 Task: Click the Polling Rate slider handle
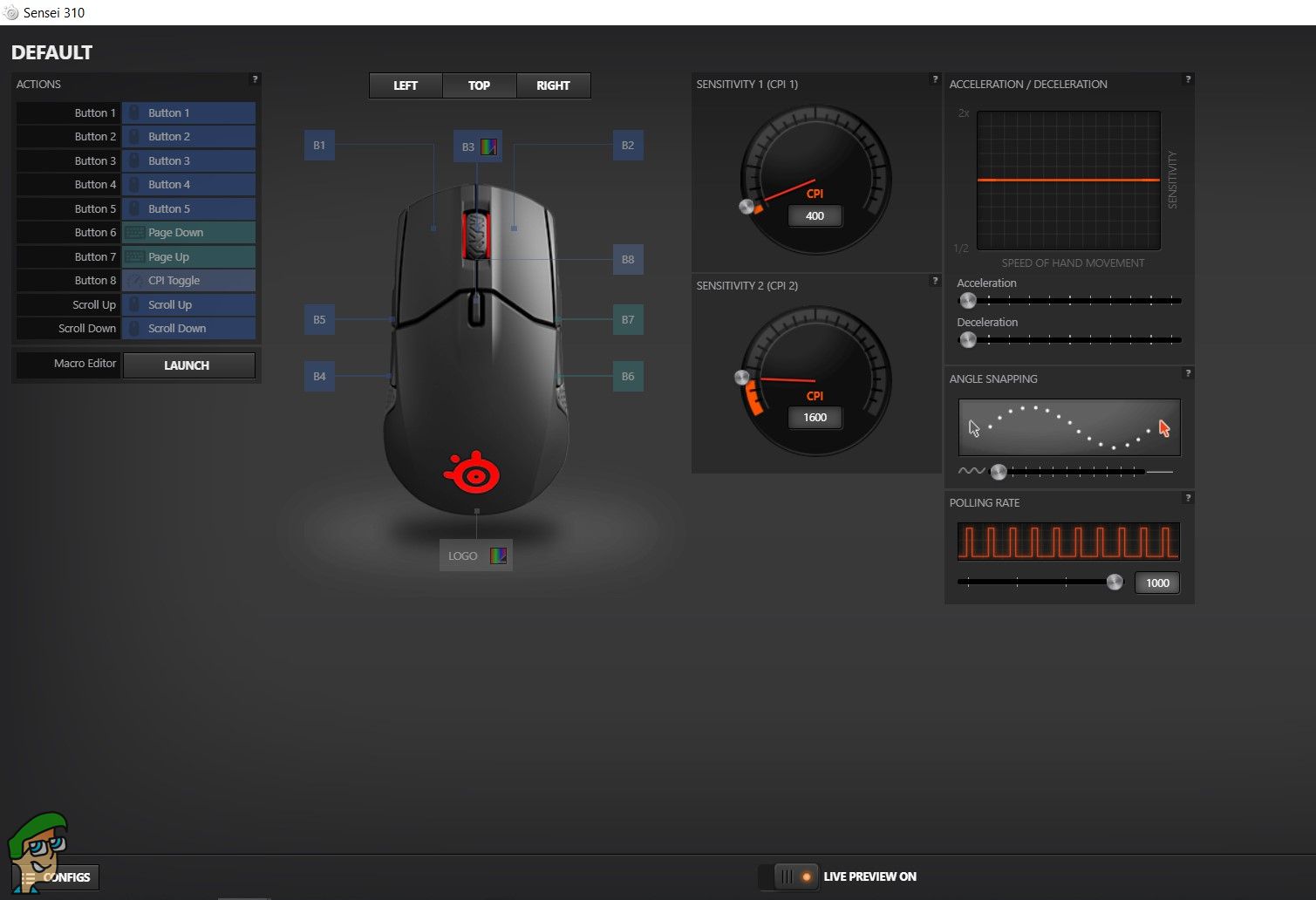coord(1115,582)
